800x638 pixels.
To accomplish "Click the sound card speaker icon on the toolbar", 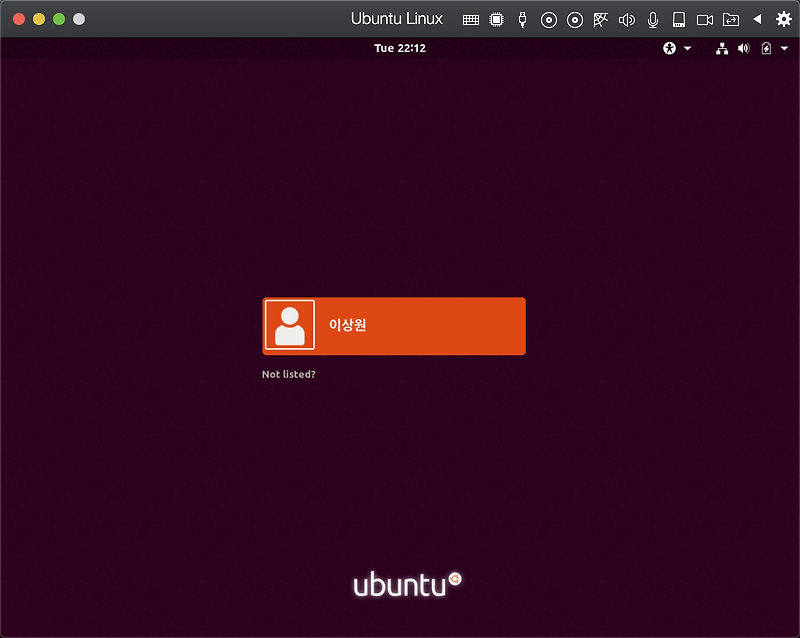I will pos(627,18).
